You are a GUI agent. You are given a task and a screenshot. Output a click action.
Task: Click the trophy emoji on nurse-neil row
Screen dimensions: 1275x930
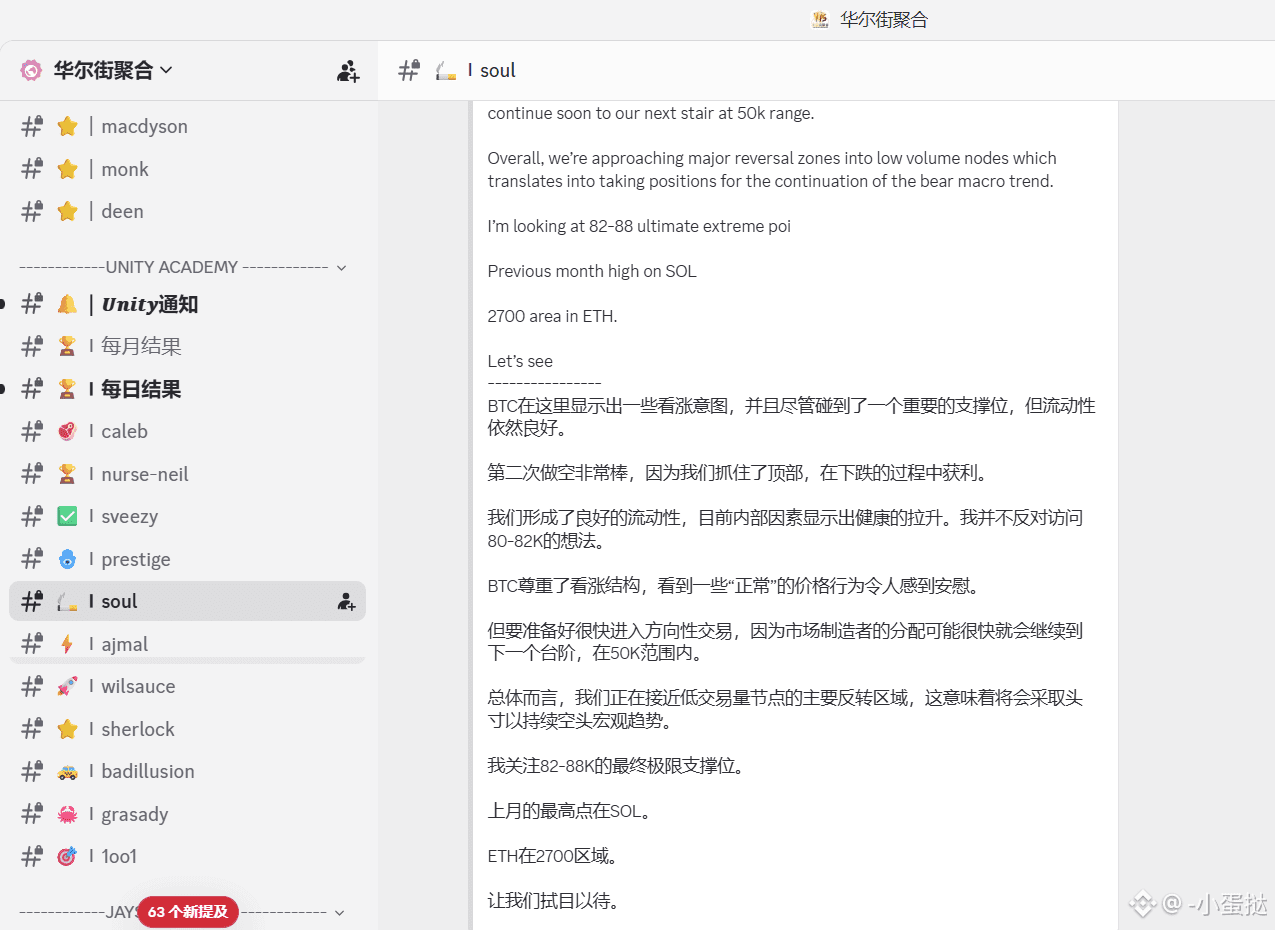point(67,474)
